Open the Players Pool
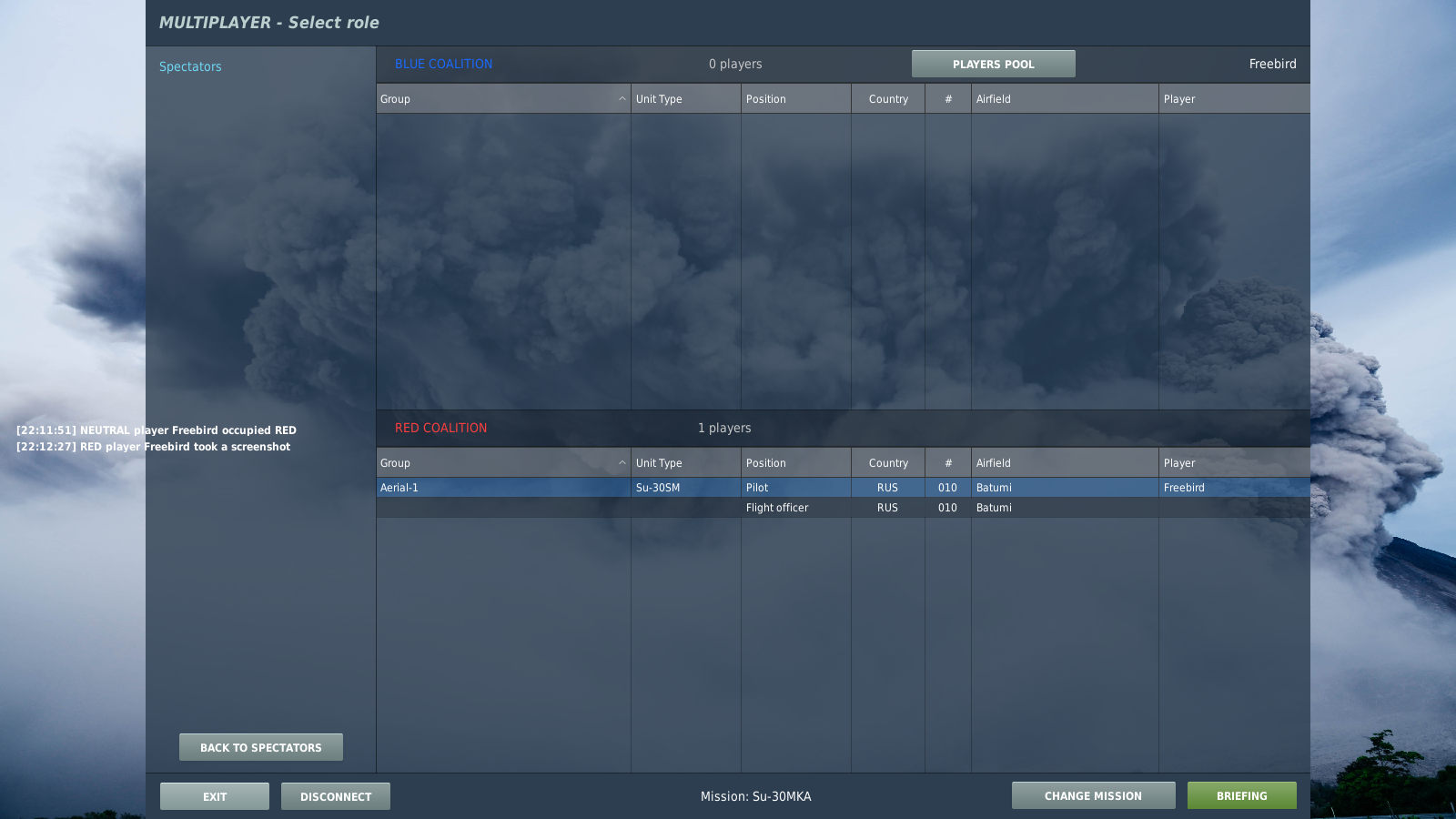1456x819 pixels. pos(993,64)
